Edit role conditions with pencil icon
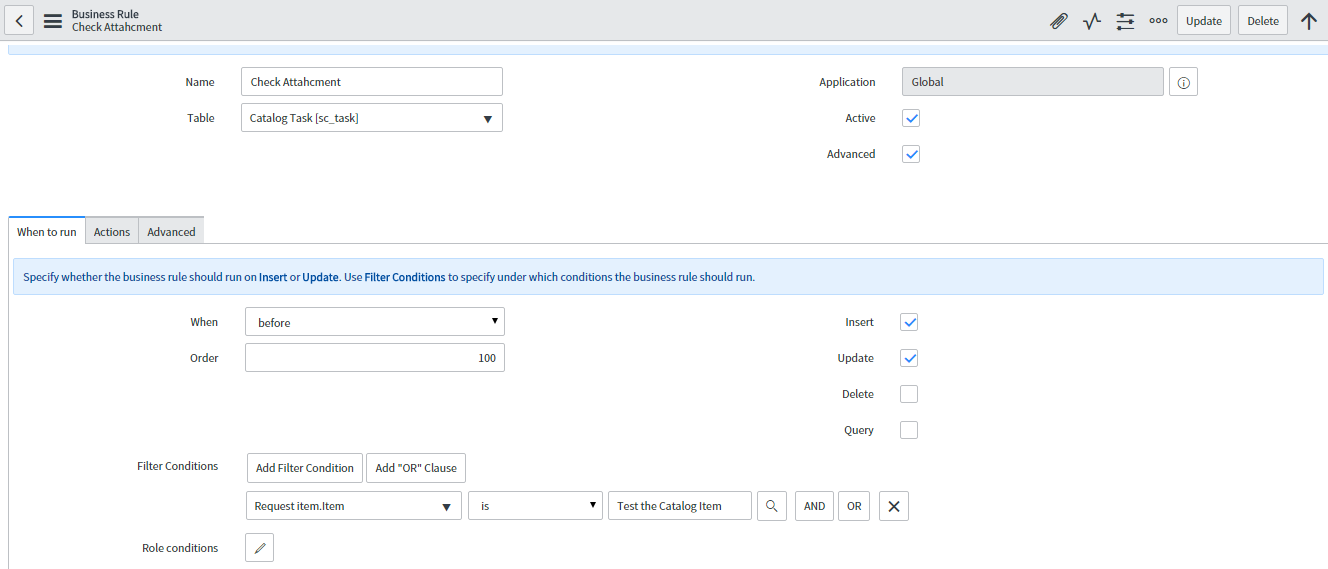This screenshot has width=1328, height=569. tap(259, 548)
